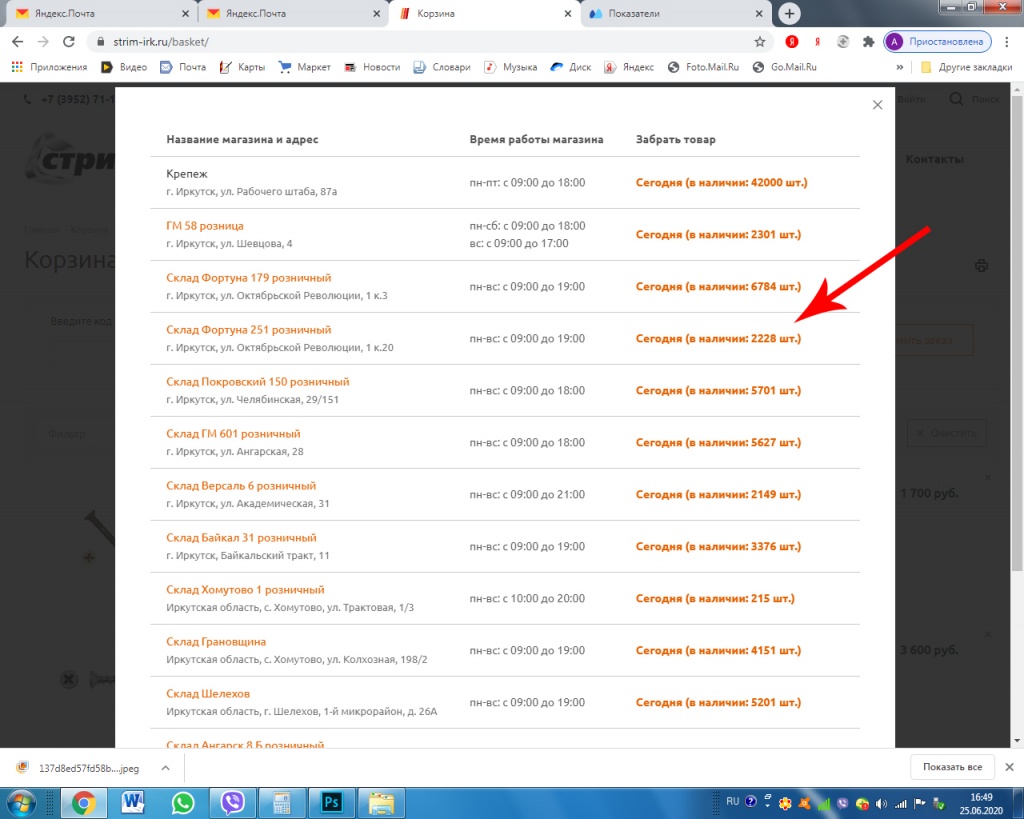Open Chrome extensions puzzle icon

pyautogui.click(x=868, y=42)
